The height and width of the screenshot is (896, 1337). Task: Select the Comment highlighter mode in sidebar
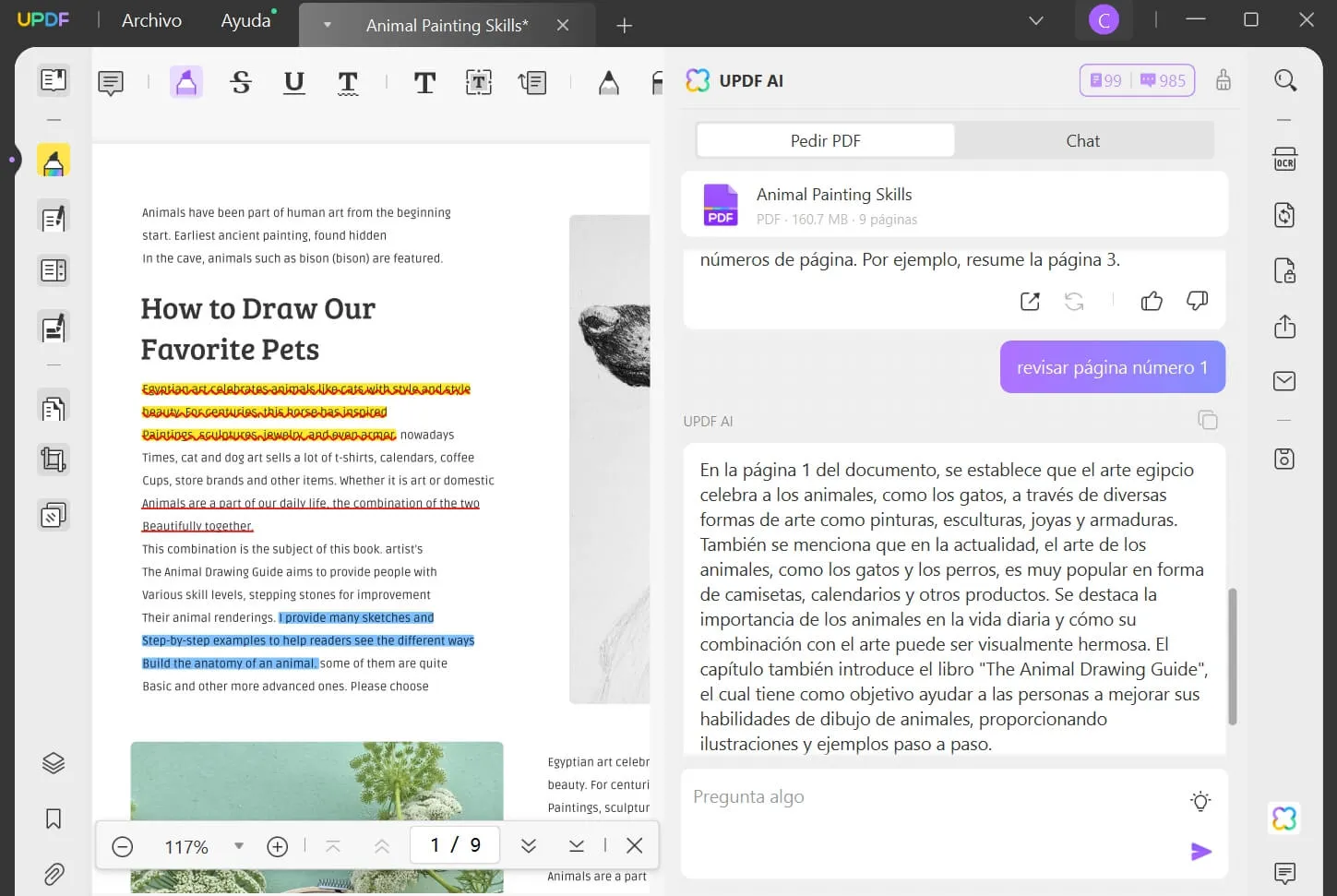(54, 161)
